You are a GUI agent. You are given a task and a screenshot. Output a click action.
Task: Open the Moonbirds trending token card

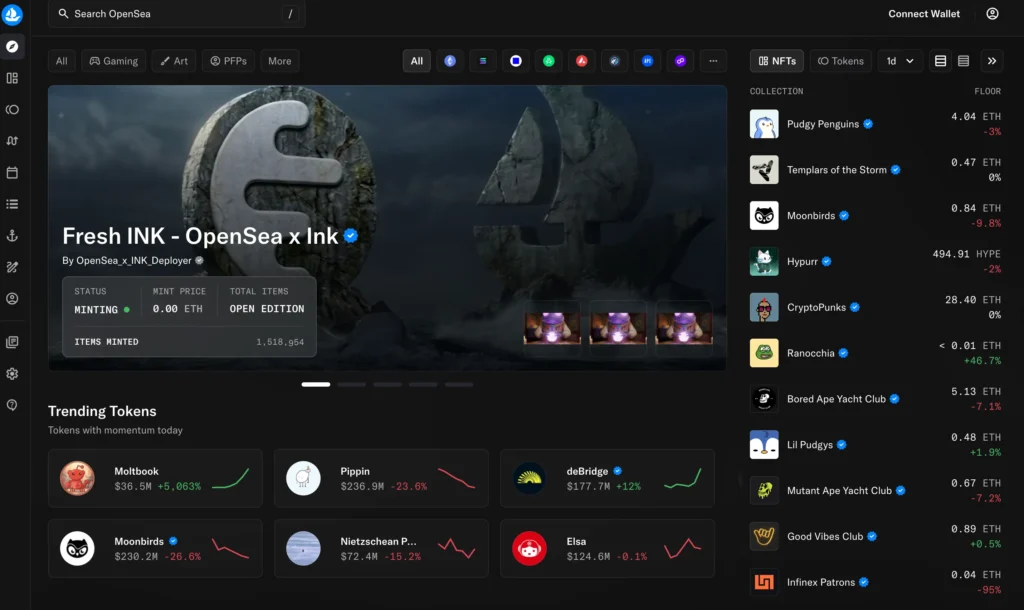(155, 548)
